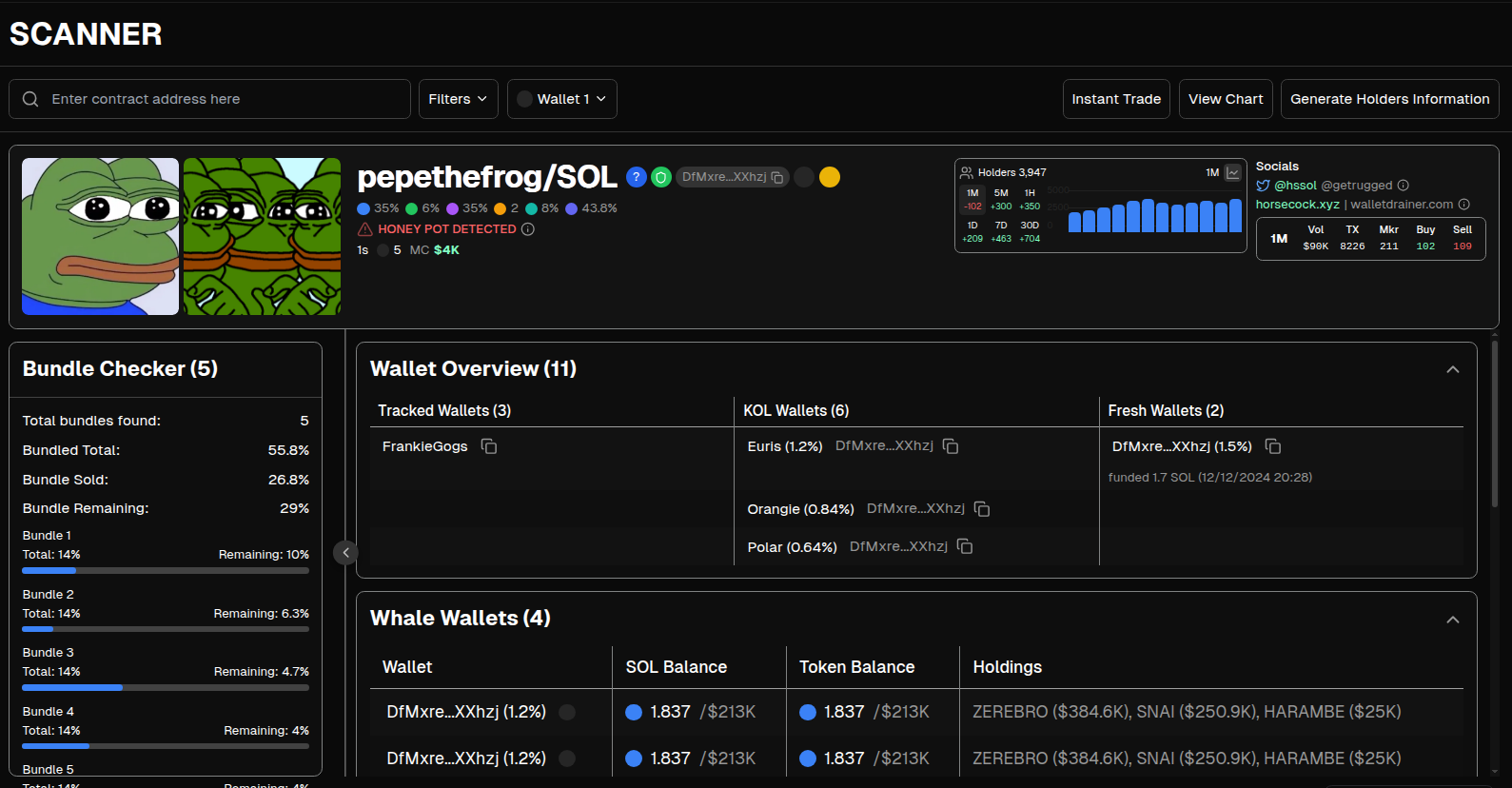Click the Tracked Wallets (3) column header

coord(444,410)
